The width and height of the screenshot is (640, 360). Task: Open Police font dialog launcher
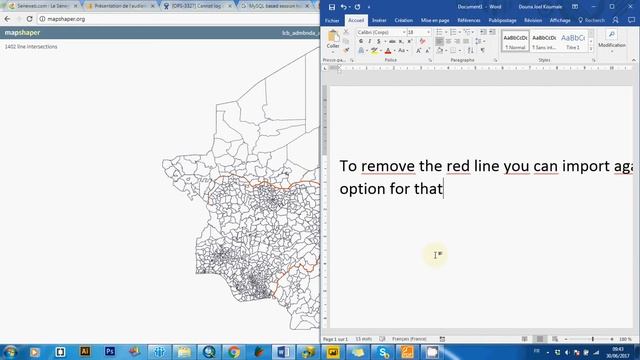click(430, 60)
